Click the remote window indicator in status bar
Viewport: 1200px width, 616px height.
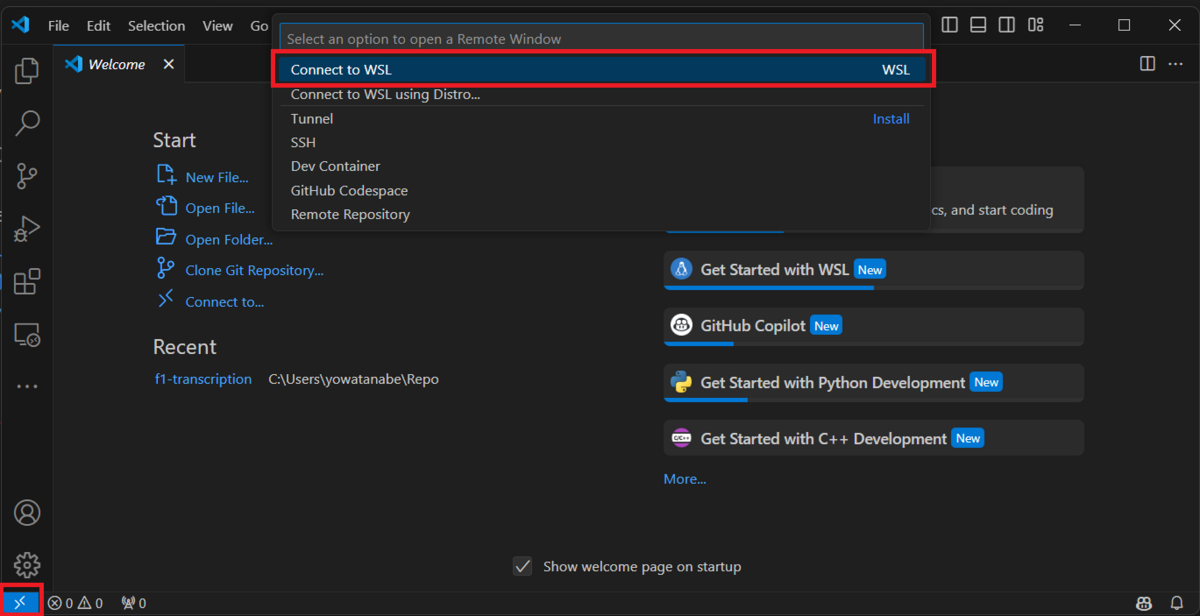[20, 603]
